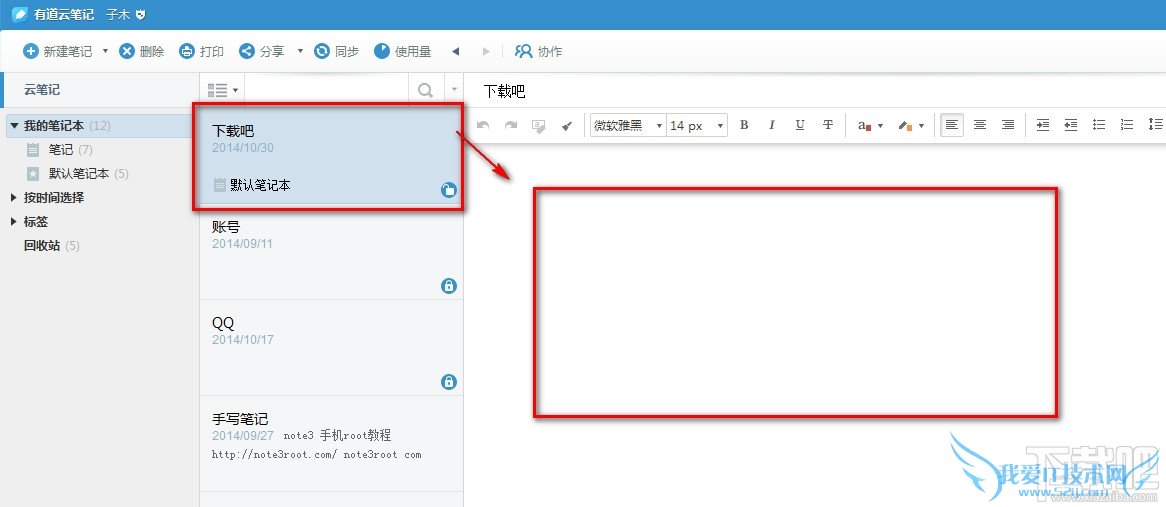Click the 分享 (share) button

(262, 51)
